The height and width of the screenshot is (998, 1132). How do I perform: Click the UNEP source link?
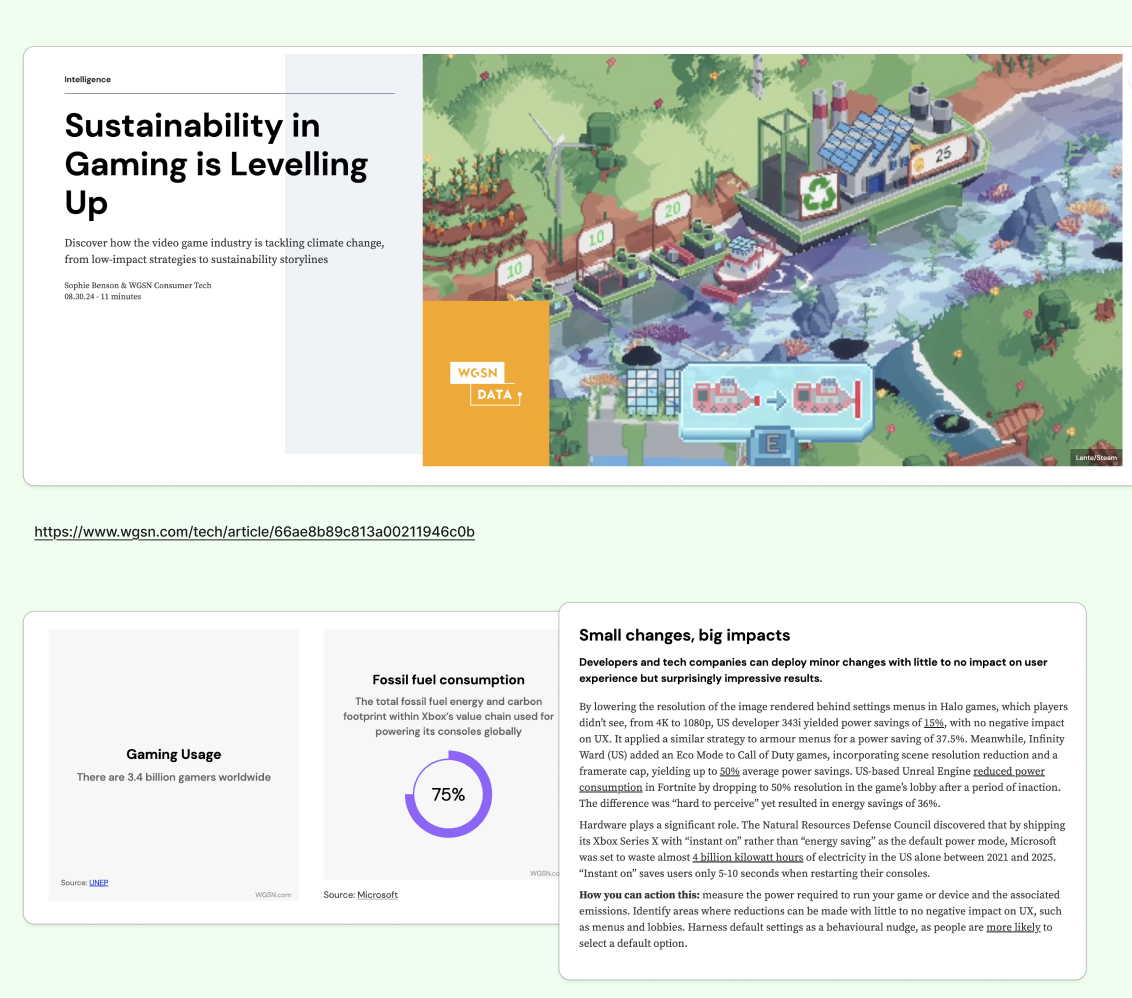pyautogui.click(x=99, y=882)
